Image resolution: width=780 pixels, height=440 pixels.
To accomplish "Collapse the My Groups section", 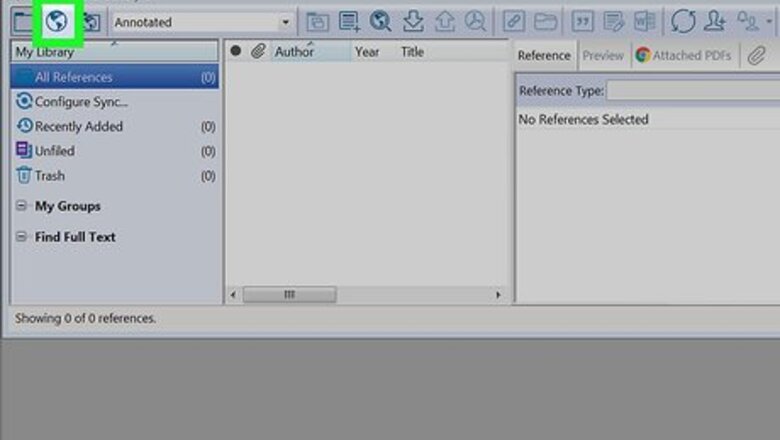I will [21, 205].
